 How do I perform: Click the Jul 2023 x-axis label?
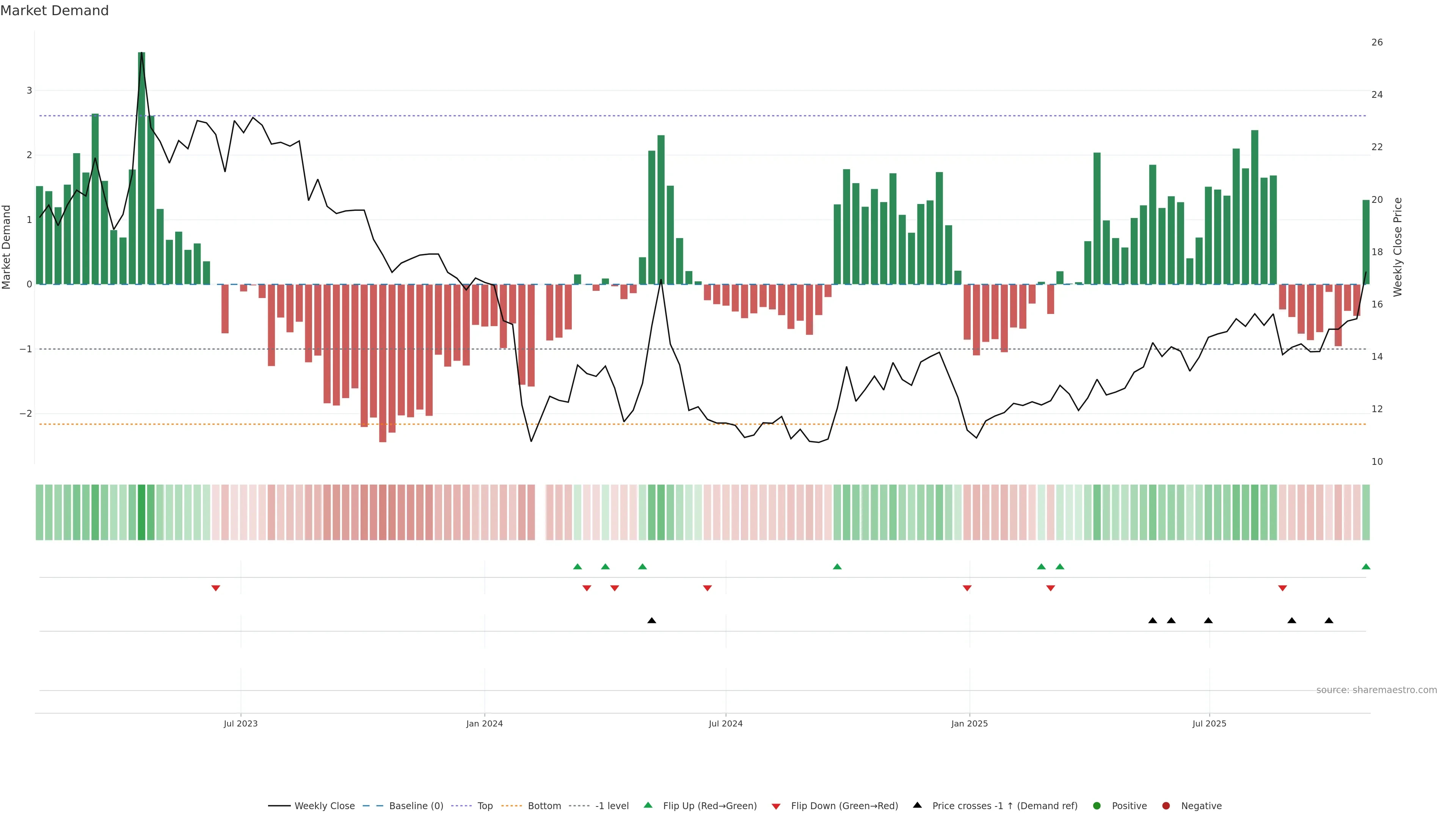point(240,723)
